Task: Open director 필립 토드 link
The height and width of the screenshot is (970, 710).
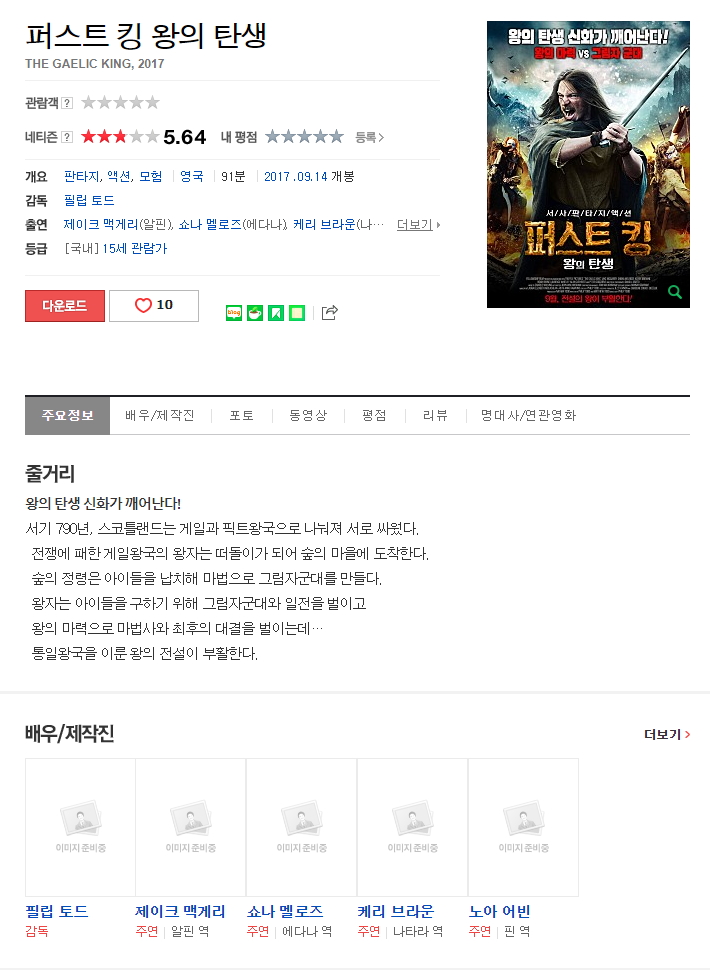Action: pyautogui.click(x=89, y=200)
